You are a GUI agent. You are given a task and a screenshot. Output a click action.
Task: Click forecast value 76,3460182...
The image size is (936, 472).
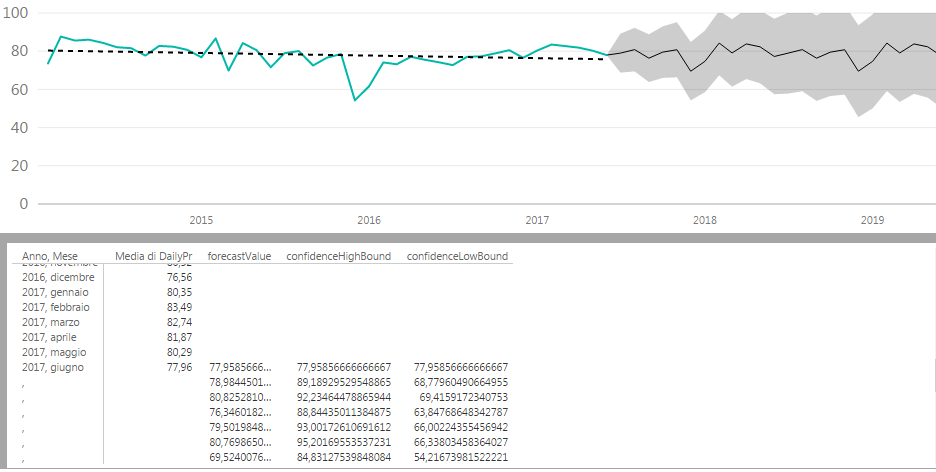pyautogui.click(x=241, y=412)
